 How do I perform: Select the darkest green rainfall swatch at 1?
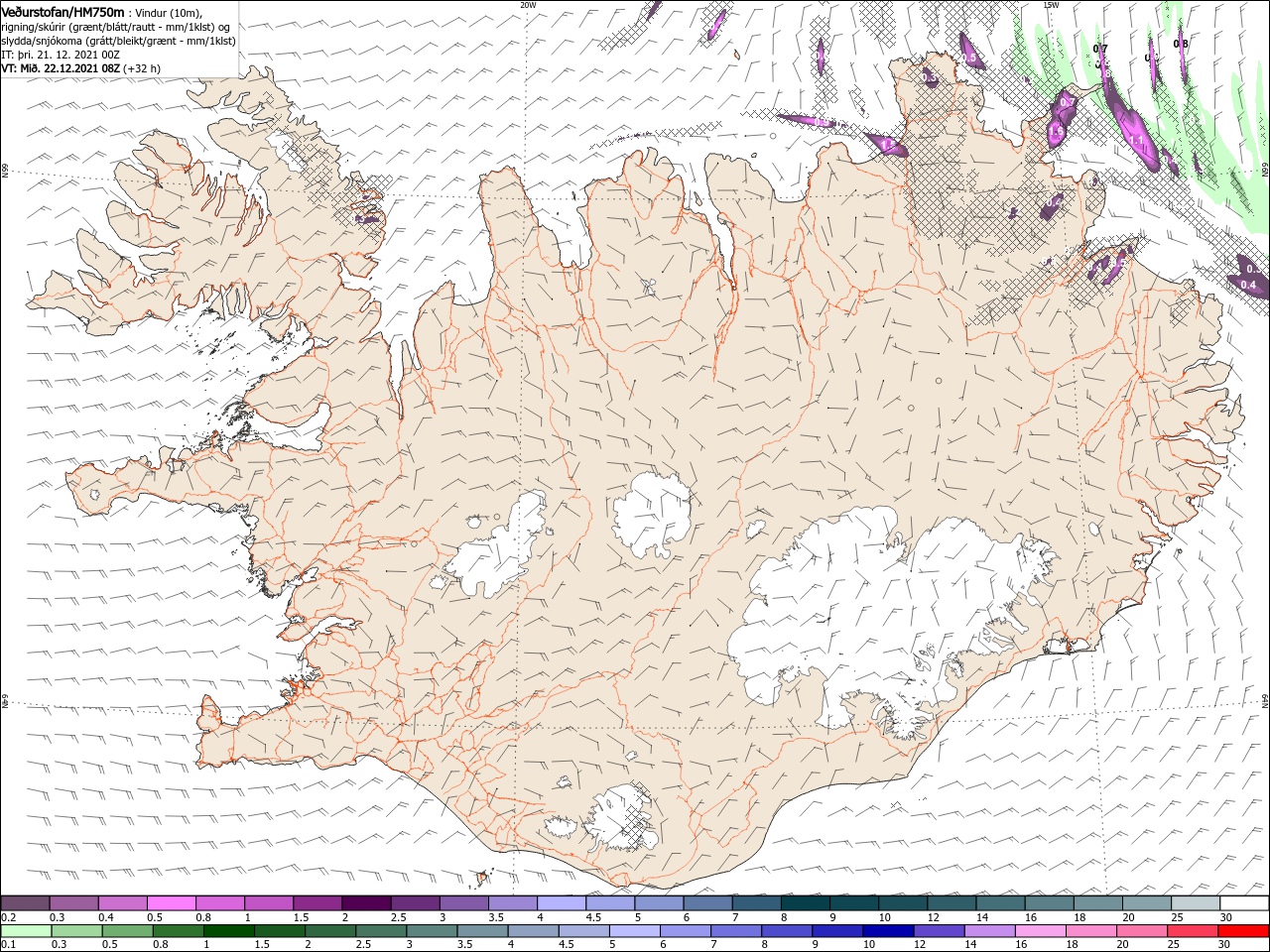pyautogui.click(x=227, y=931)
